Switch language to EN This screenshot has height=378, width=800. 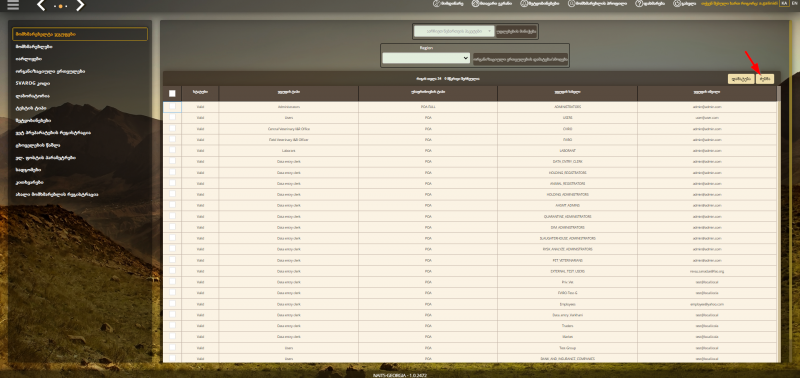tap(795, 3)
